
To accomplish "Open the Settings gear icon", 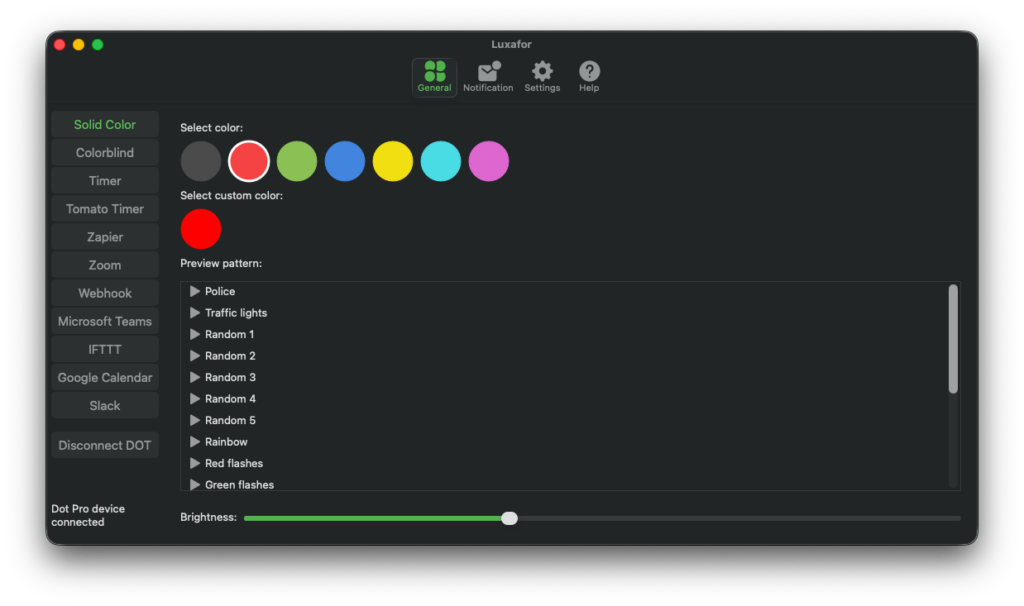I will coord(542,72).
